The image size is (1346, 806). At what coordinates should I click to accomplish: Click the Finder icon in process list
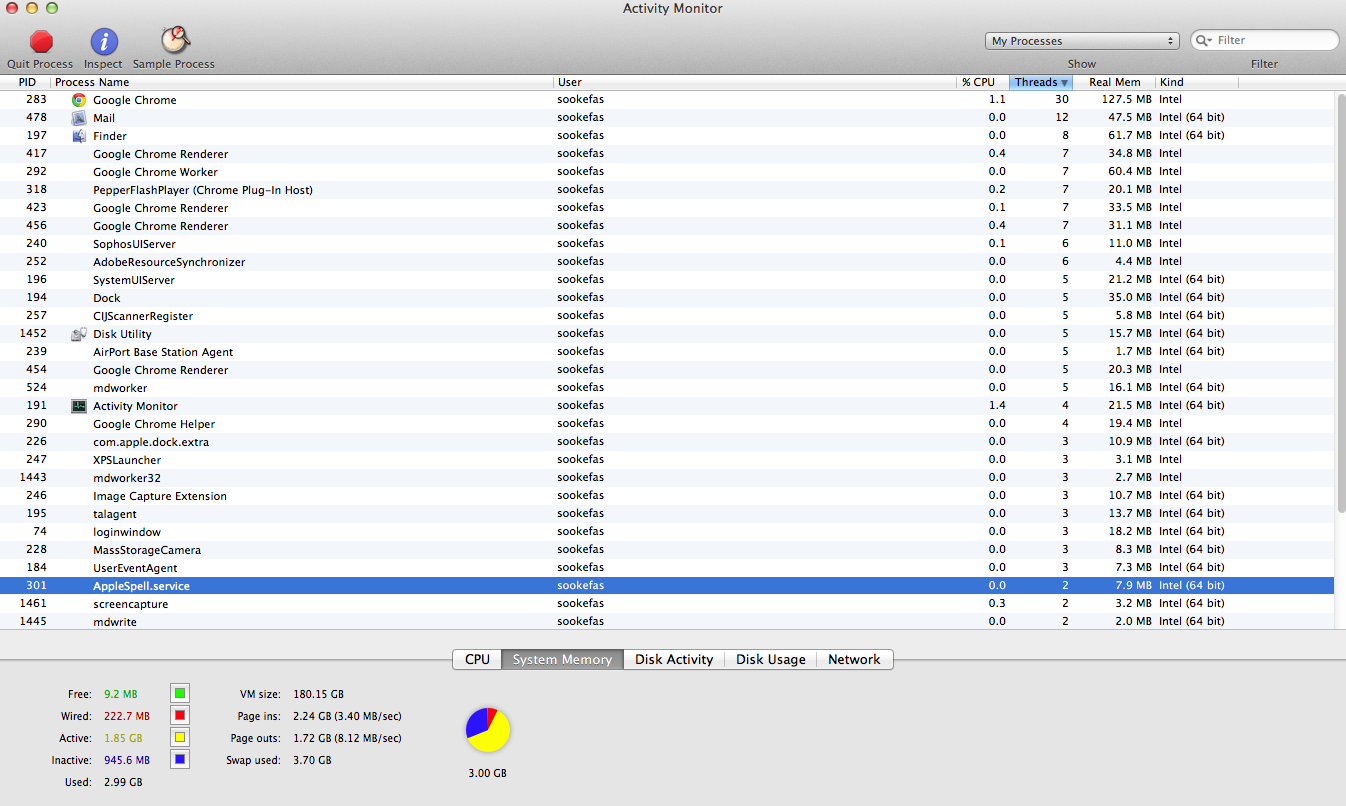79,136
